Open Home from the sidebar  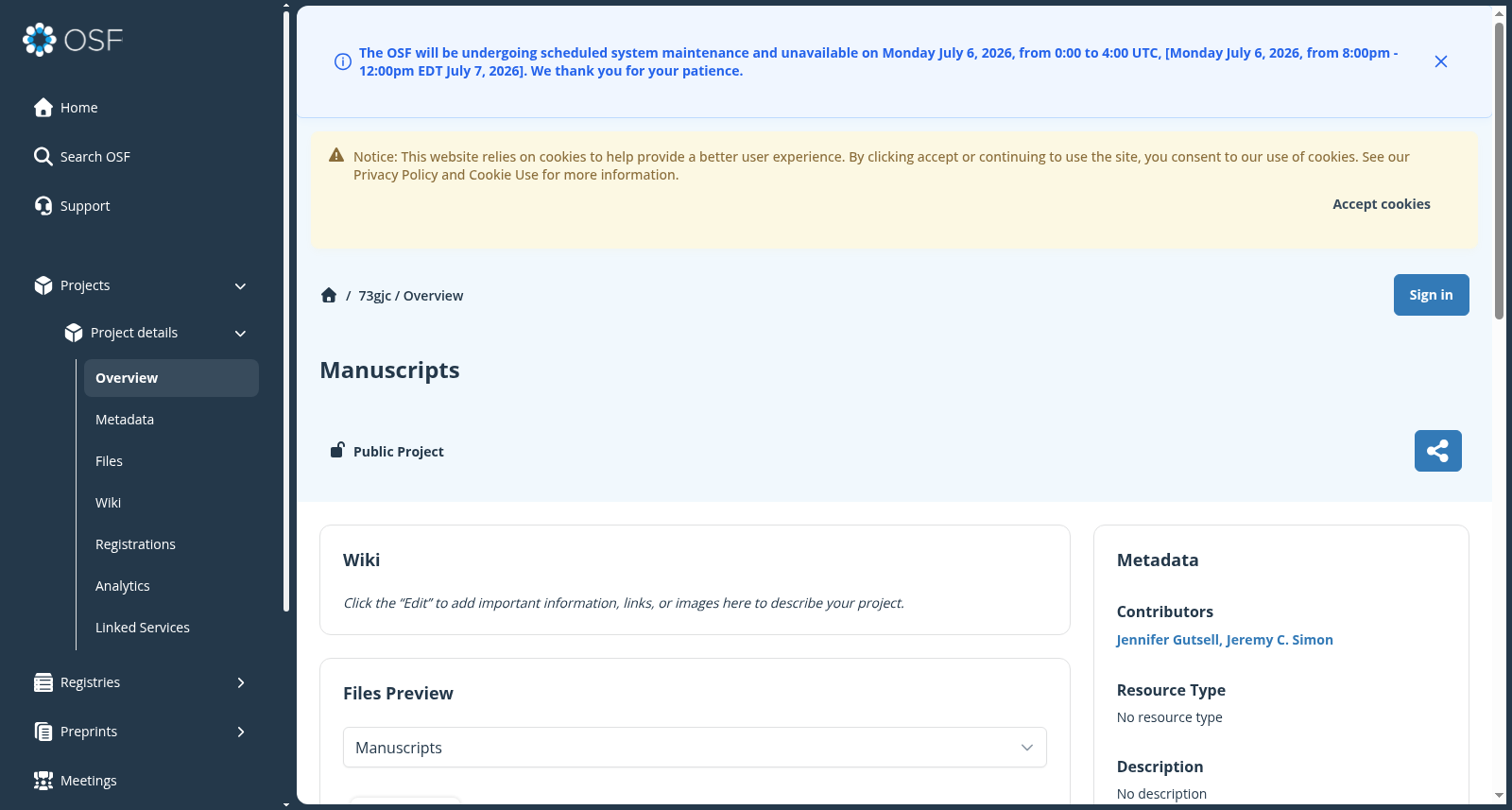tap(78, 108)
